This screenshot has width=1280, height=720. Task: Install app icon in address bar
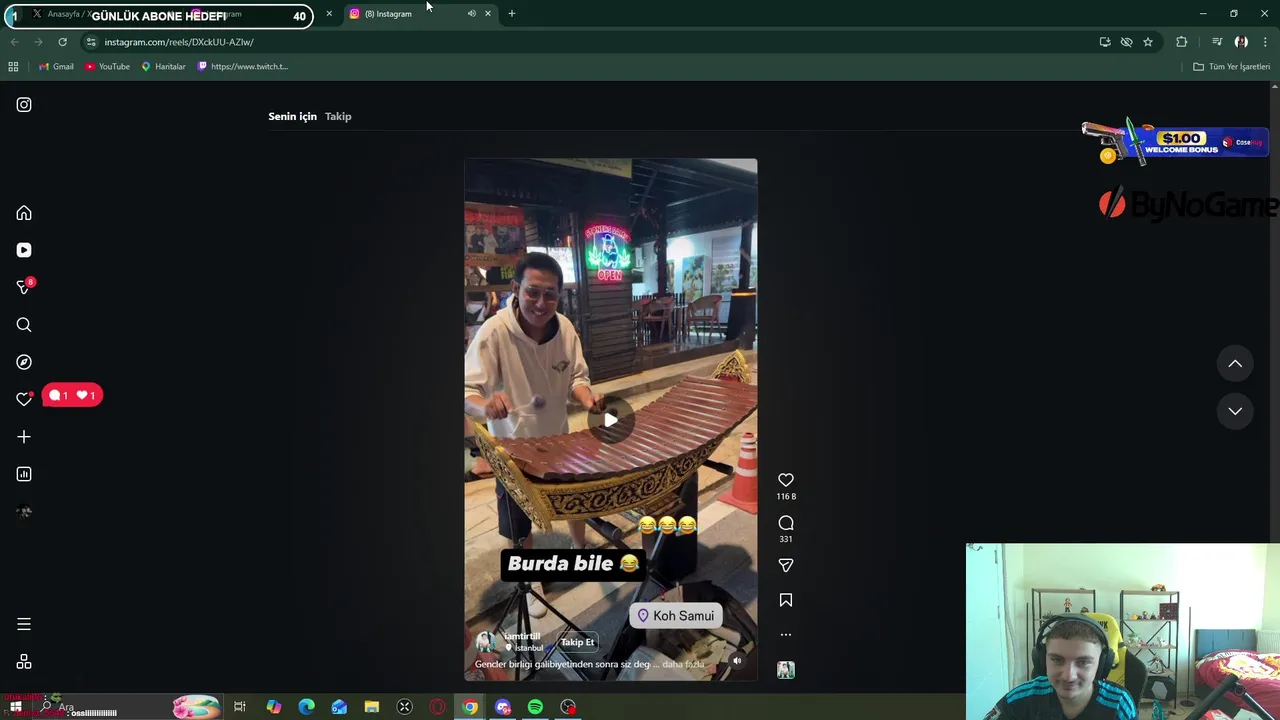(x=1105, y=42)
